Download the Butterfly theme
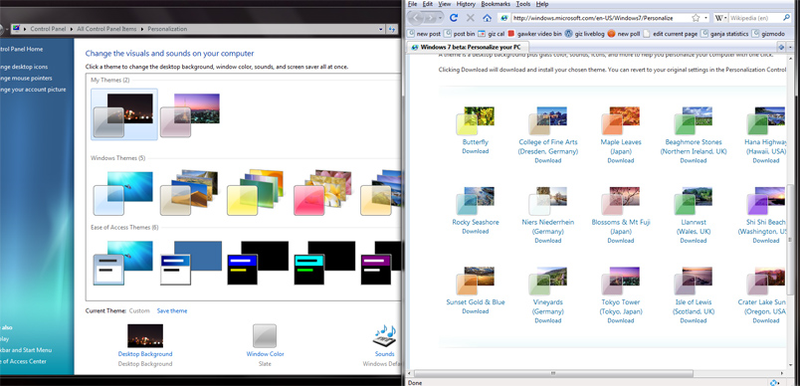The image size is (800, 386). [x=475, y=151]
